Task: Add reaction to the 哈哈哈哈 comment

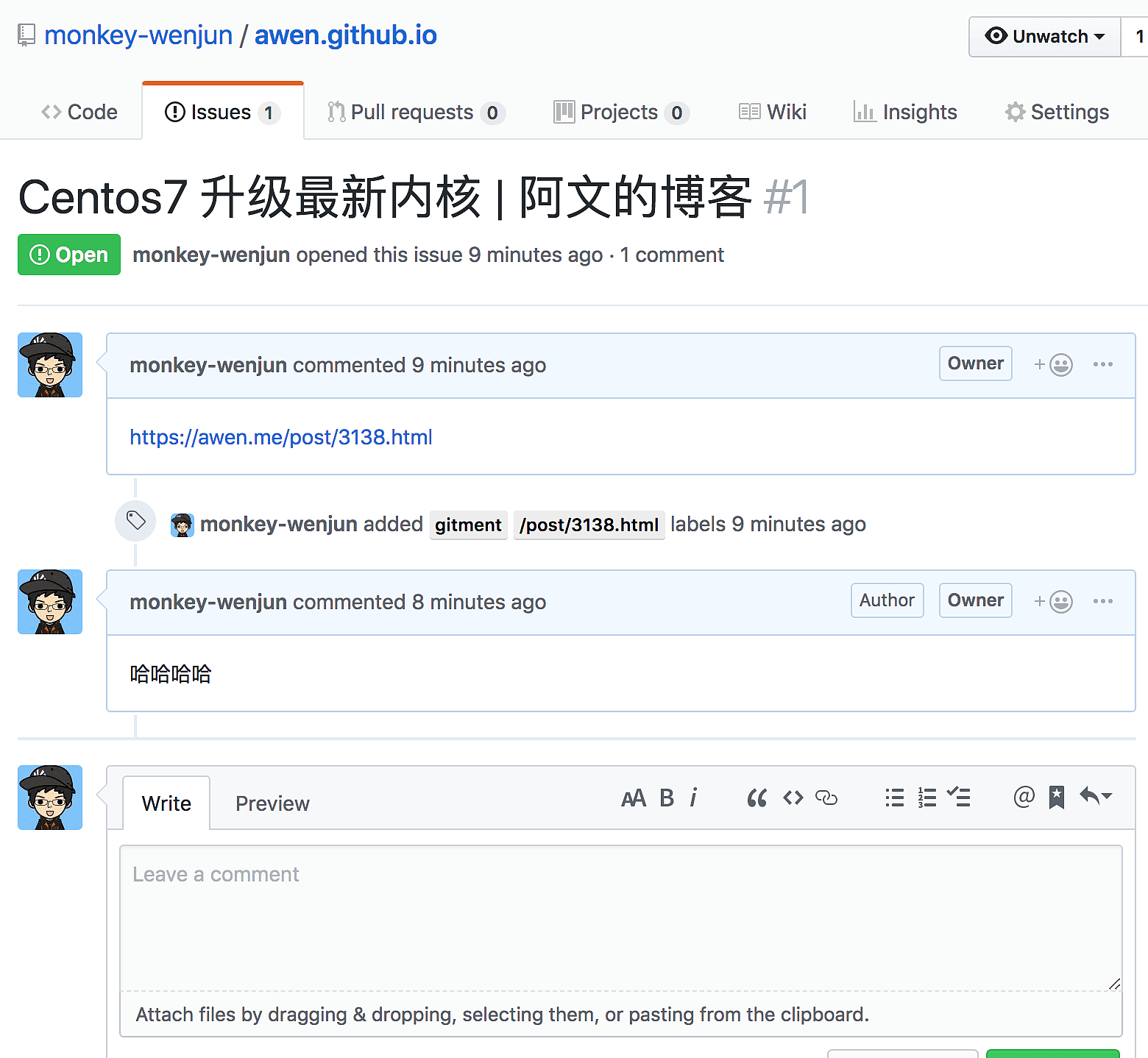Action: 1053,602
